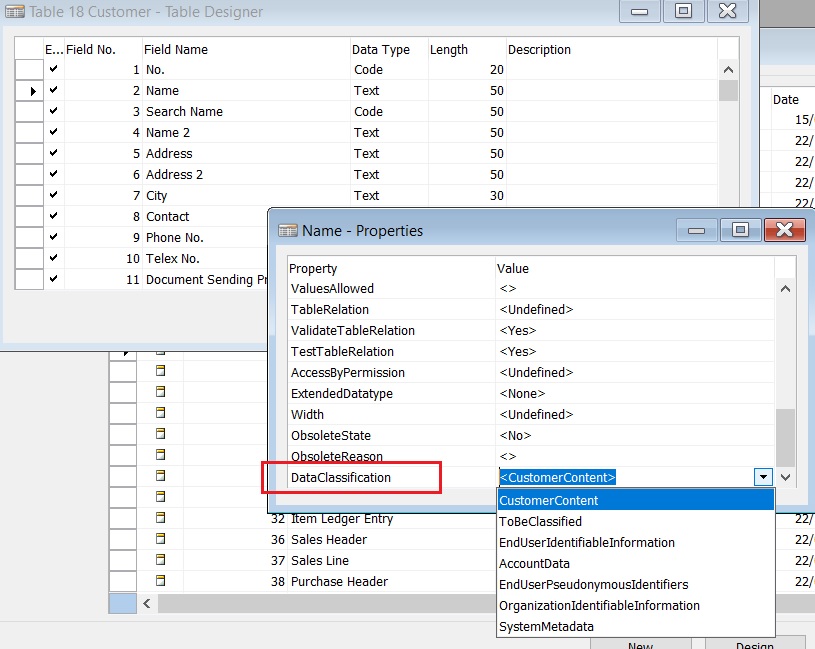
Task: Click the Table Designer title bar icon
Action: (x=17, y=11)
